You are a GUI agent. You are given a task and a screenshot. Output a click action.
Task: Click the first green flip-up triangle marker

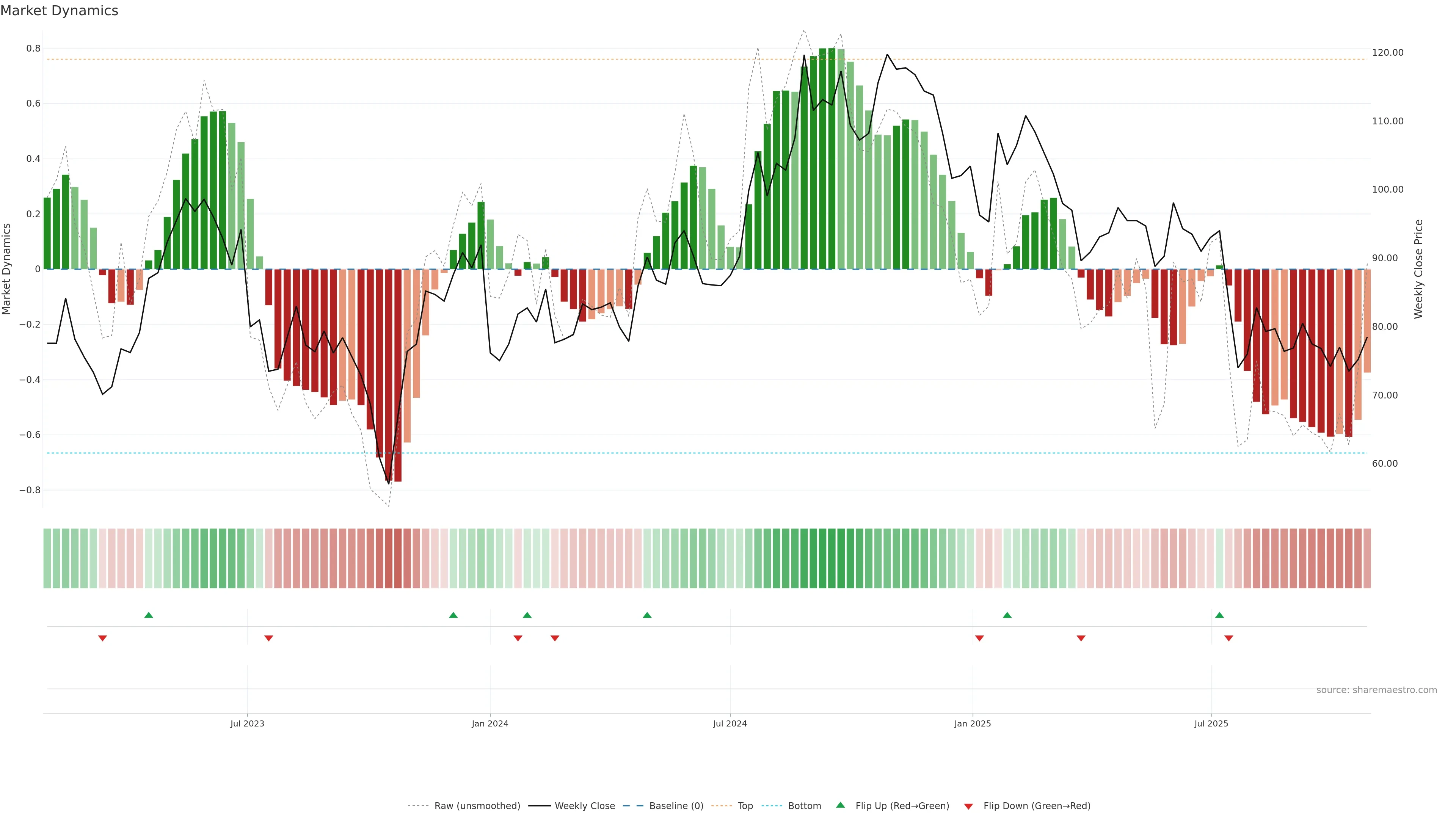[x=149, y=615]
